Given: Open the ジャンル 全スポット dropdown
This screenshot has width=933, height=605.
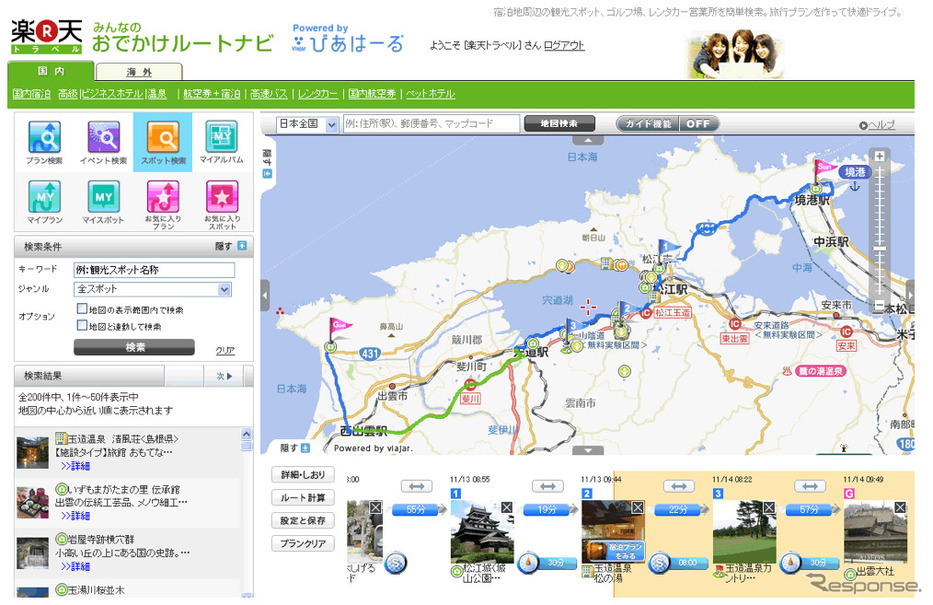Looking at the screenshot, I should click(152, 289).
